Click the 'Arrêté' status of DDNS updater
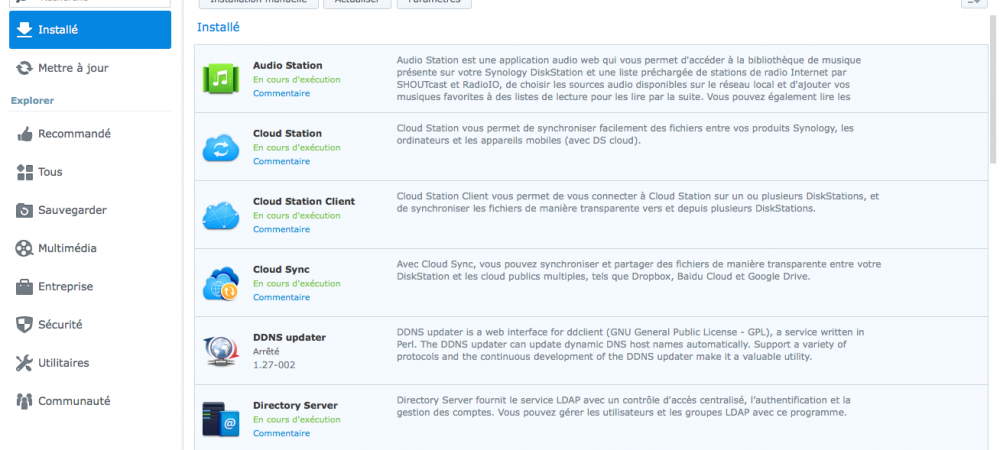 (x=266, y=351)
